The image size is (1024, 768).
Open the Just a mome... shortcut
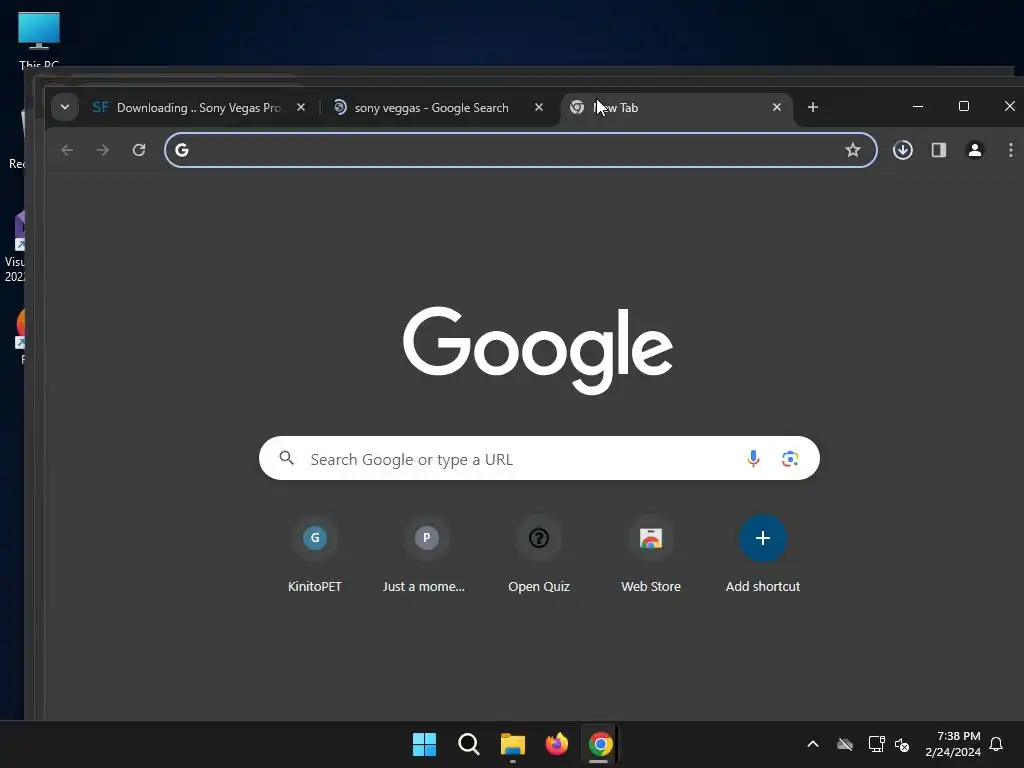426,555
